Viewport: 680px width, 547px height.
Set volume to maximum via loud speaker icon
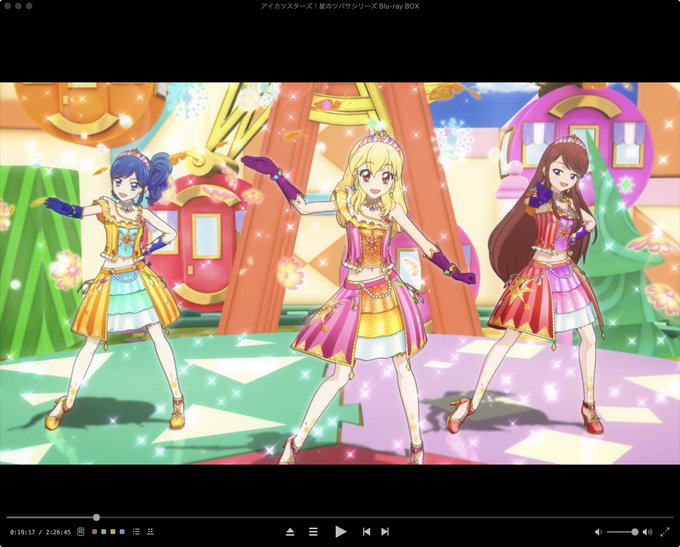click(x=647, y=532)
